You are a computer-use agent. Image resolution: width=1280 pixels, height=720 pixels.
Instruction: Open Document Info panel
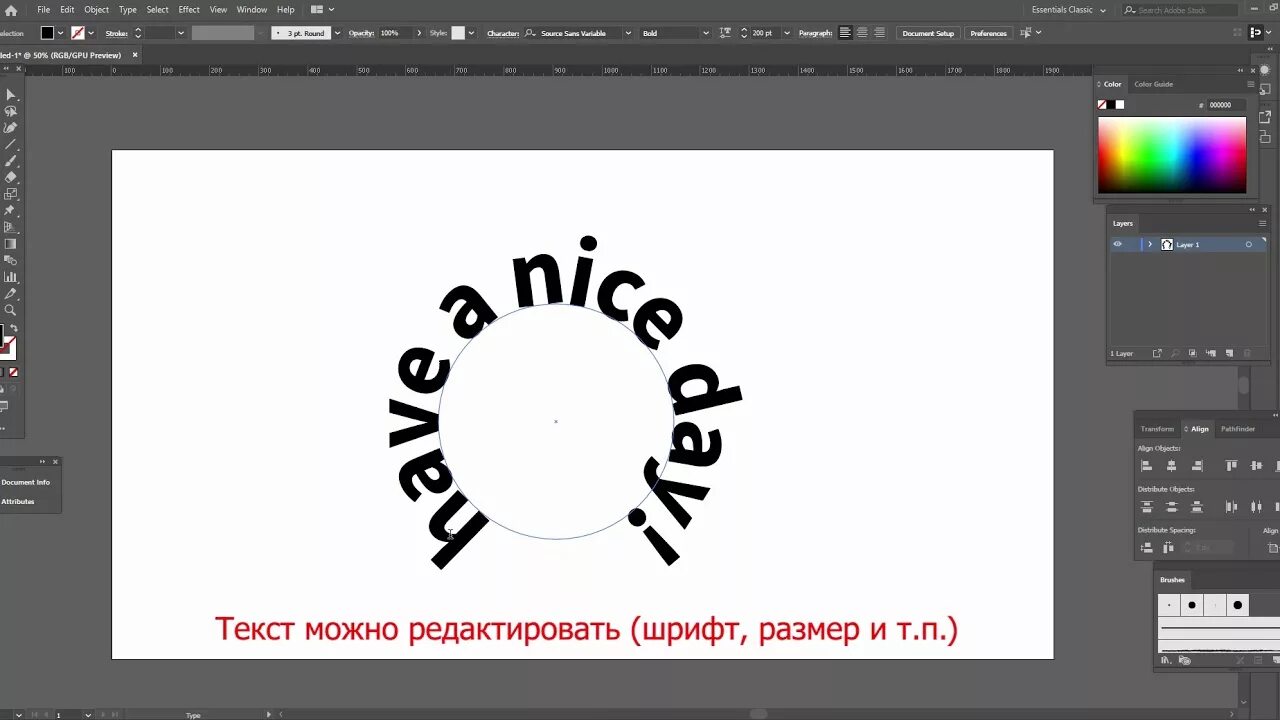pos(26,482)
